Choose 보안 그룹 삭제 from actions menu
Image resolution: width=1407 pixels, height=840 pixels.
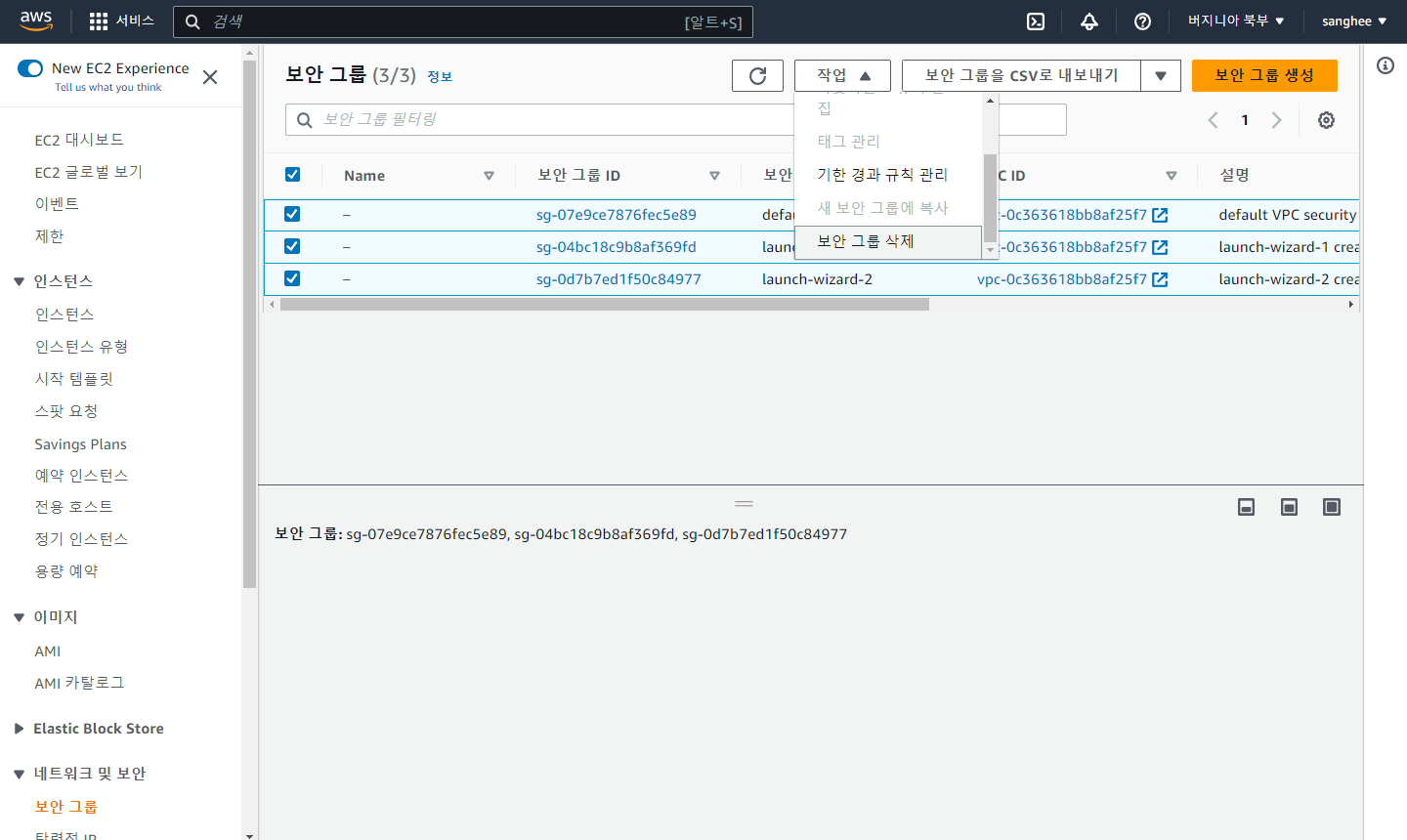tap(888, 242)
